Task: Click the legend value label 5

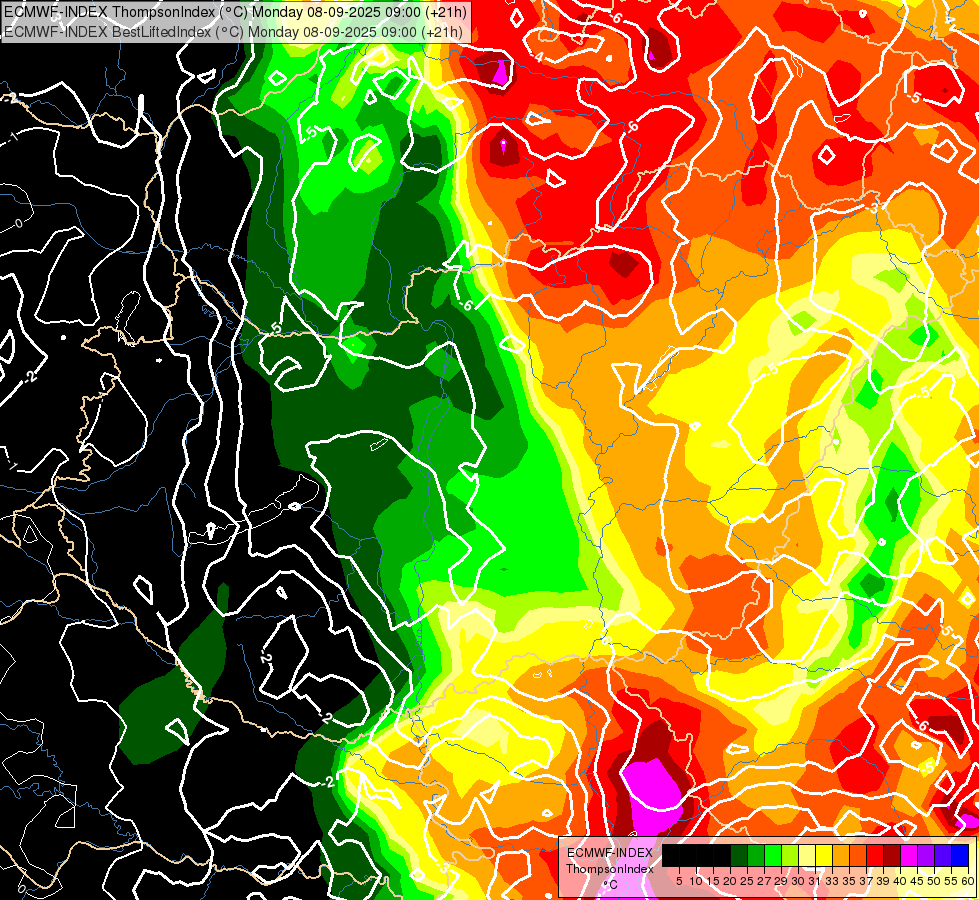Action: 679,881
